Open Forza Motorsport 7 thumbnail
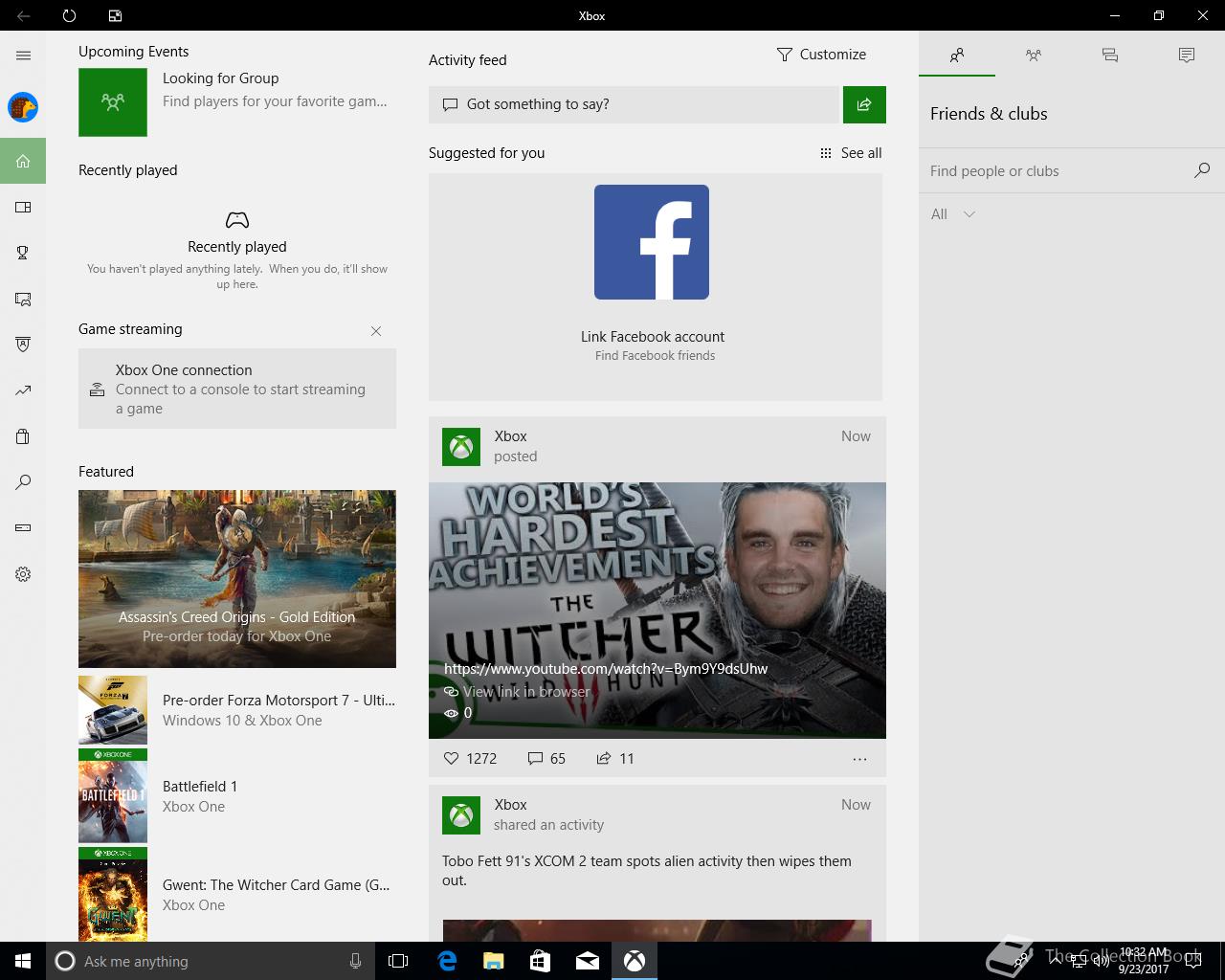Screen dimensions: 1225x980 coord(113,710)
